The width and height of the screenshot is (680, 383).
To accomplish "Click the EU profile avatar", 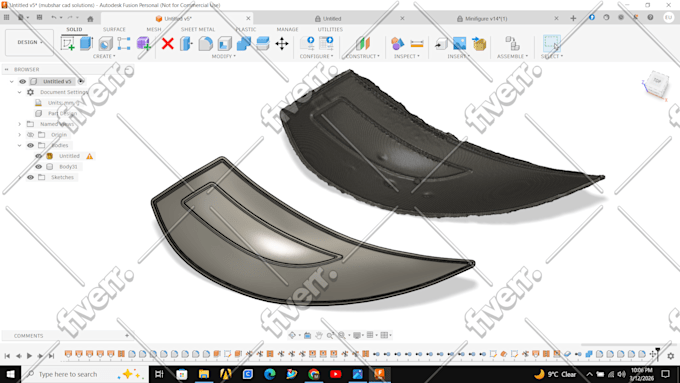I will click(x=669, y=17).
